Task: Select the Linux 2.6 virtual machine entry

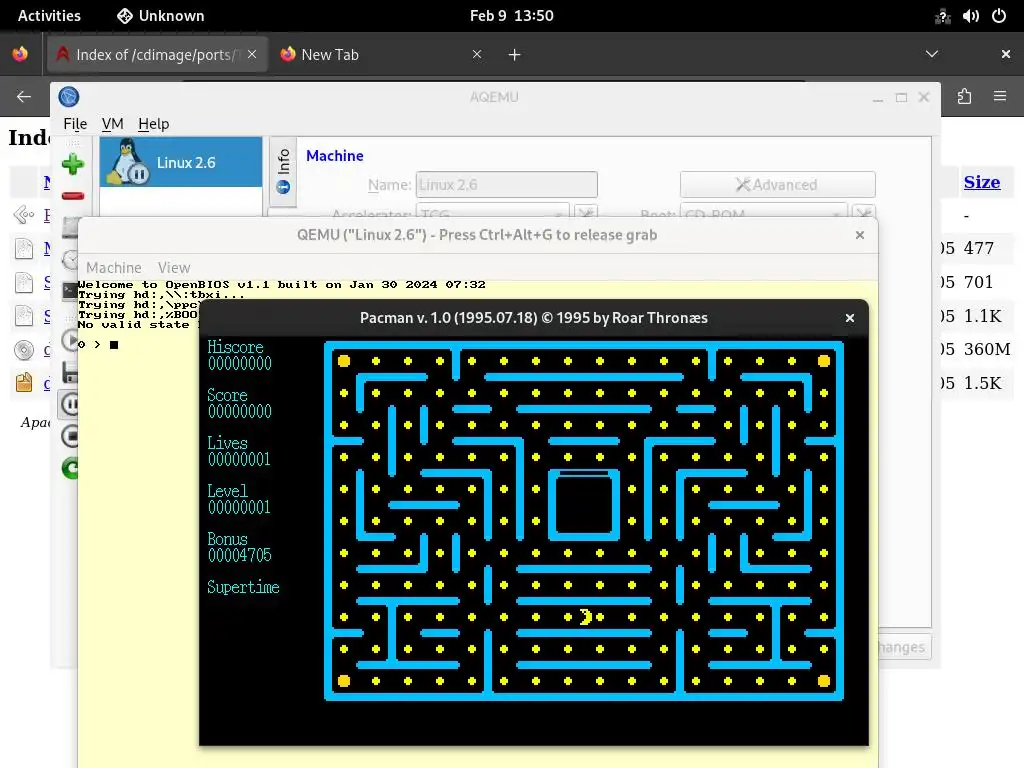Action: pos(181,162)
